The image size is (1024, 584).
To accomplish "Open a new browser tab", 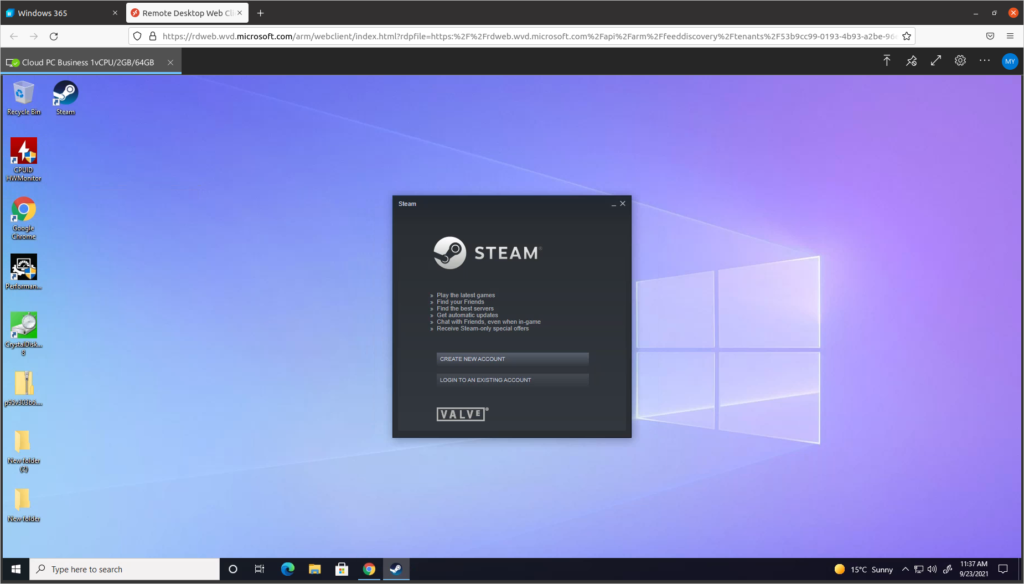I will pyautogui.click(x=261, y=13).
